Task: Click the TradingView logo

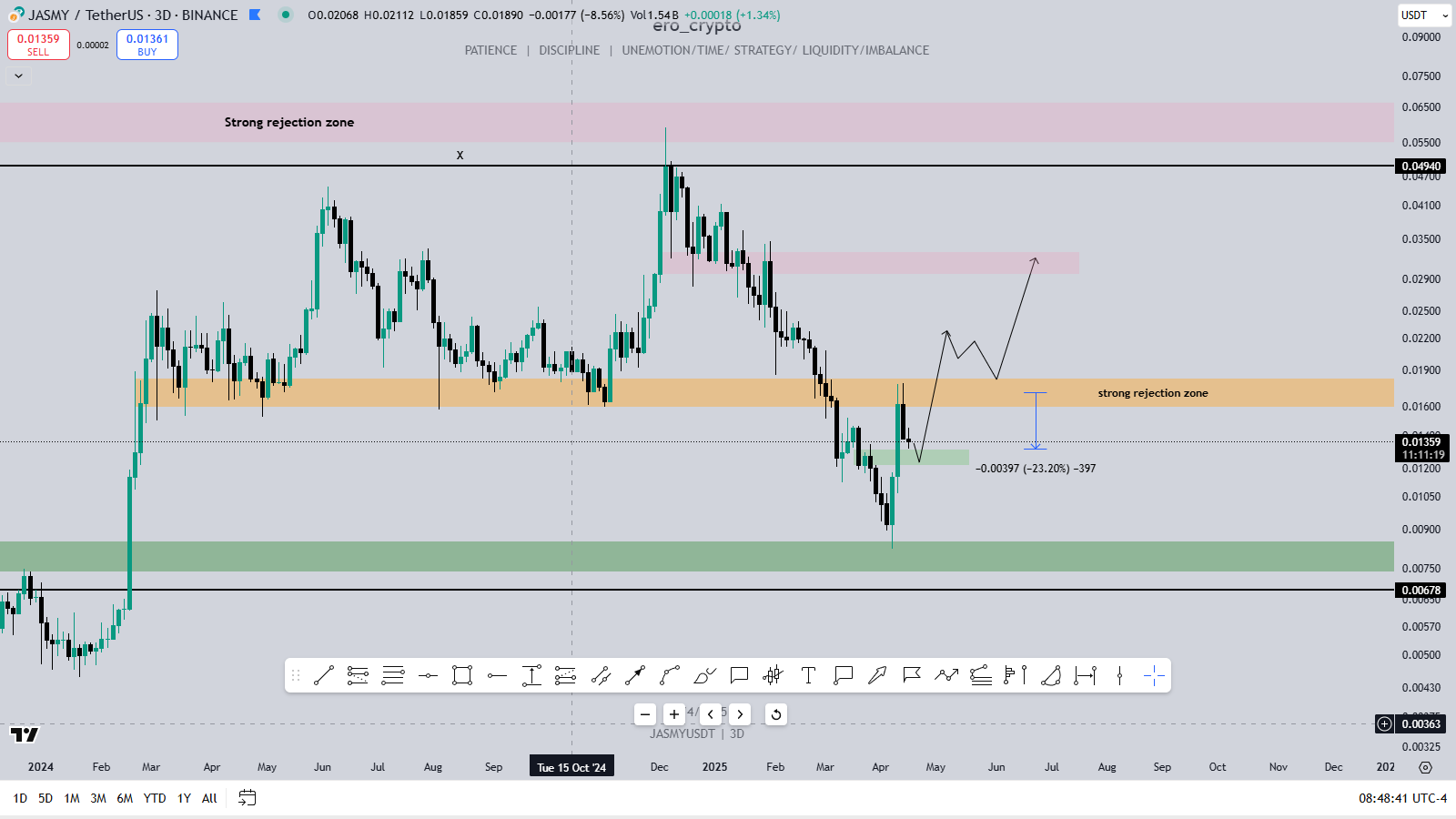Action: click(x=25, y=734)
